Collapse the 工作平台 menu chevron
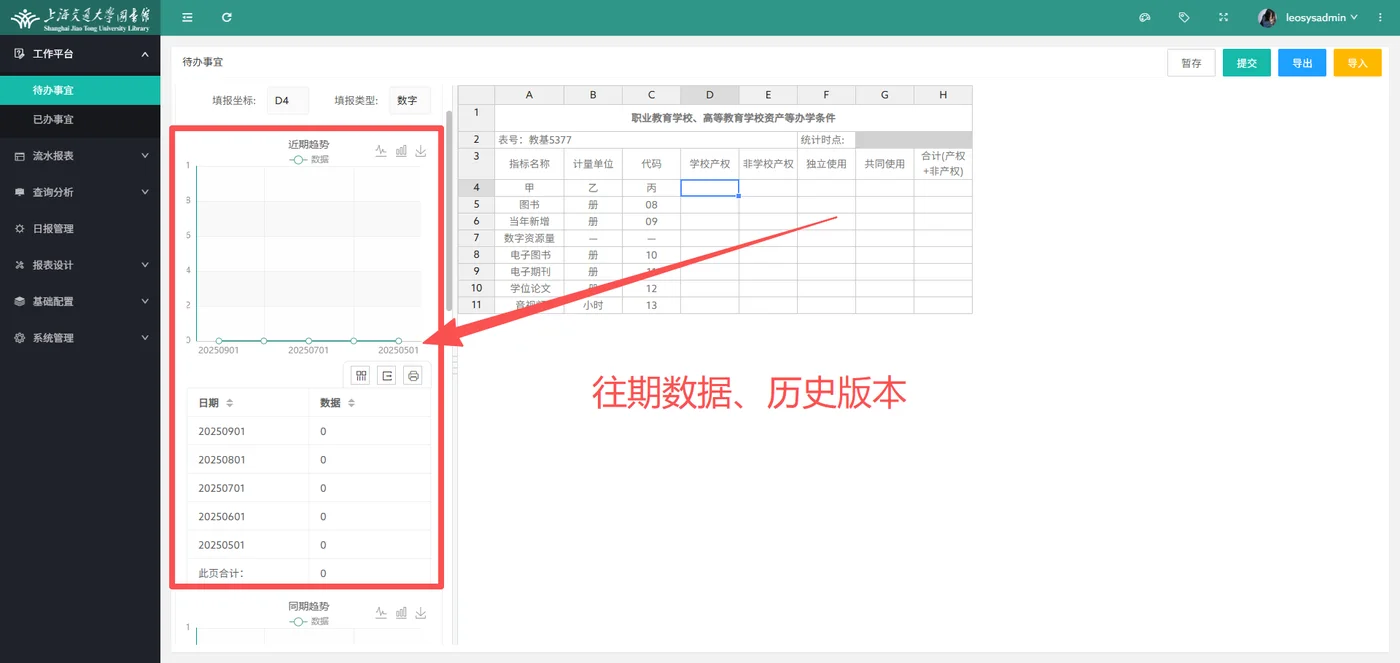The height and width of the screenshot is (663, 1400). (x=145, y=54)
